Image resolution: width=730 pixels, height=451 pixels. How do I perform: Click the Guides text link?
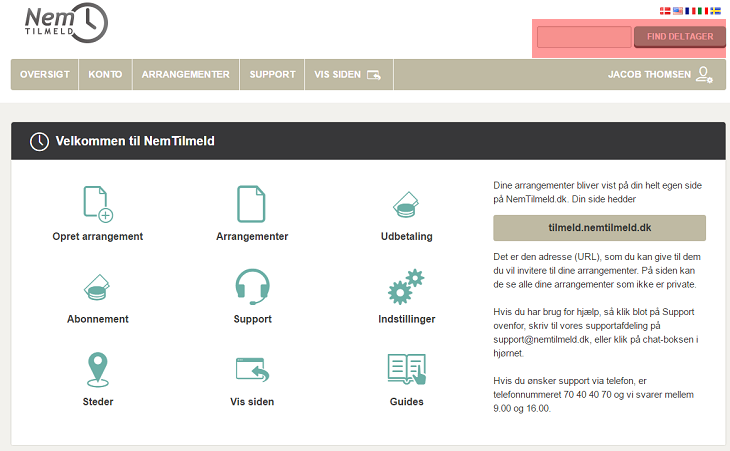pos(406,402)
